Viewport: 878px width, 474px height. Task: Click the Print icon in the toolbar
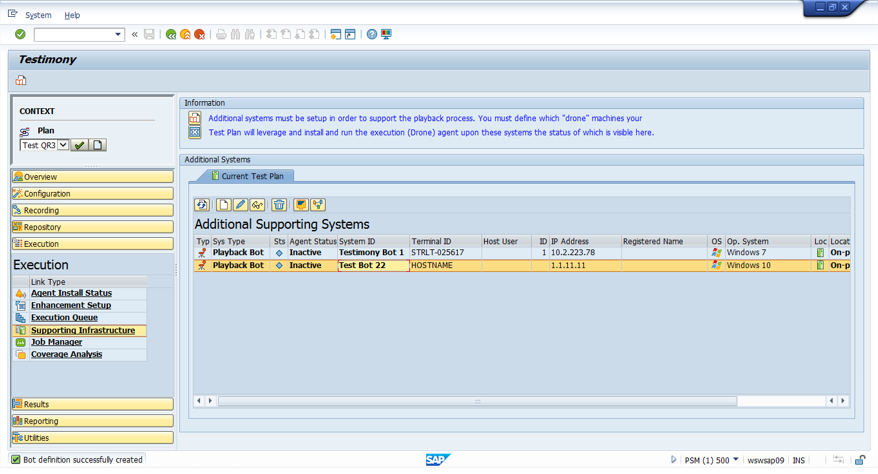point(221,35)
